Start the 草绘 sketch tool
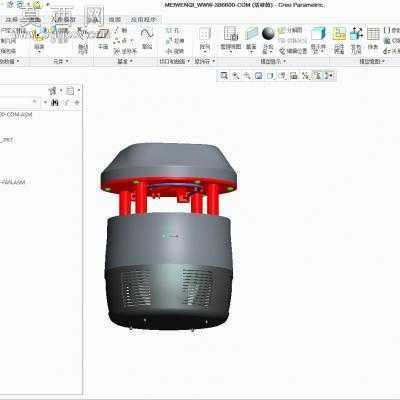400x400 pixels. (x=147, y=38)
